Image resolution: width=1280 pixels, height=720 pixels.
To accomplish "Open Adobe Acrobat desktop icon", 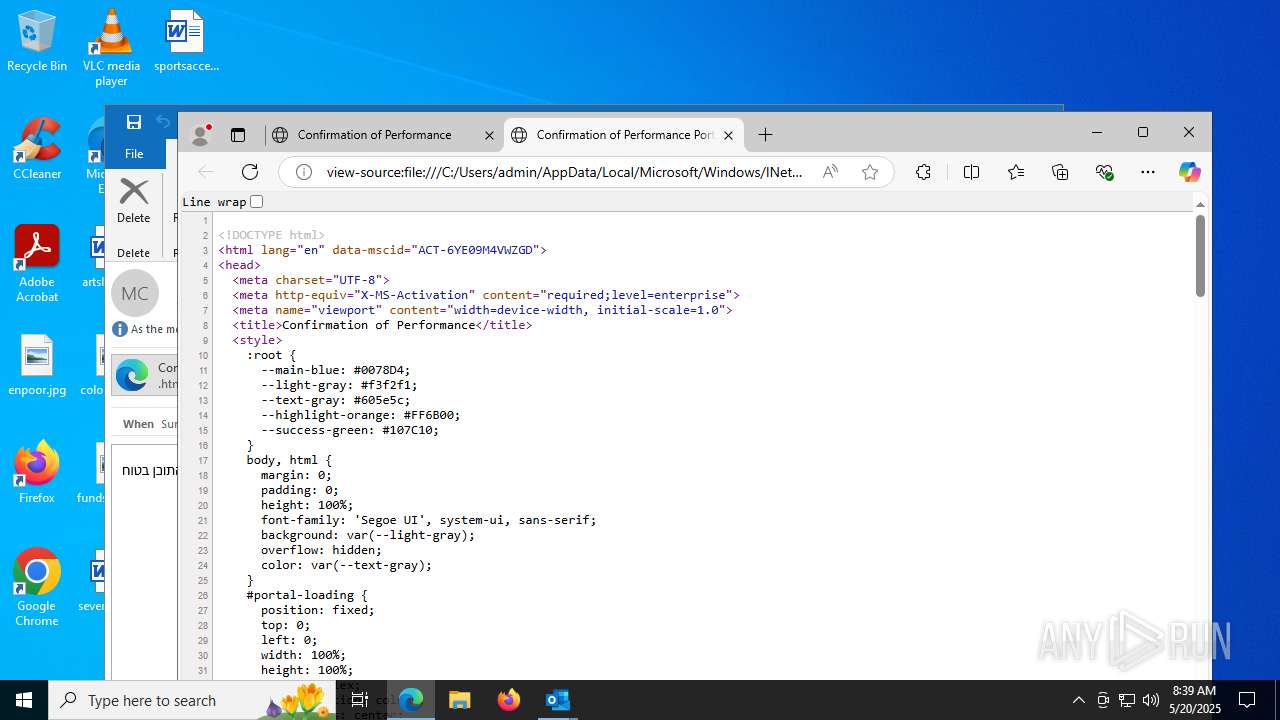I will (x=37, y=264).
